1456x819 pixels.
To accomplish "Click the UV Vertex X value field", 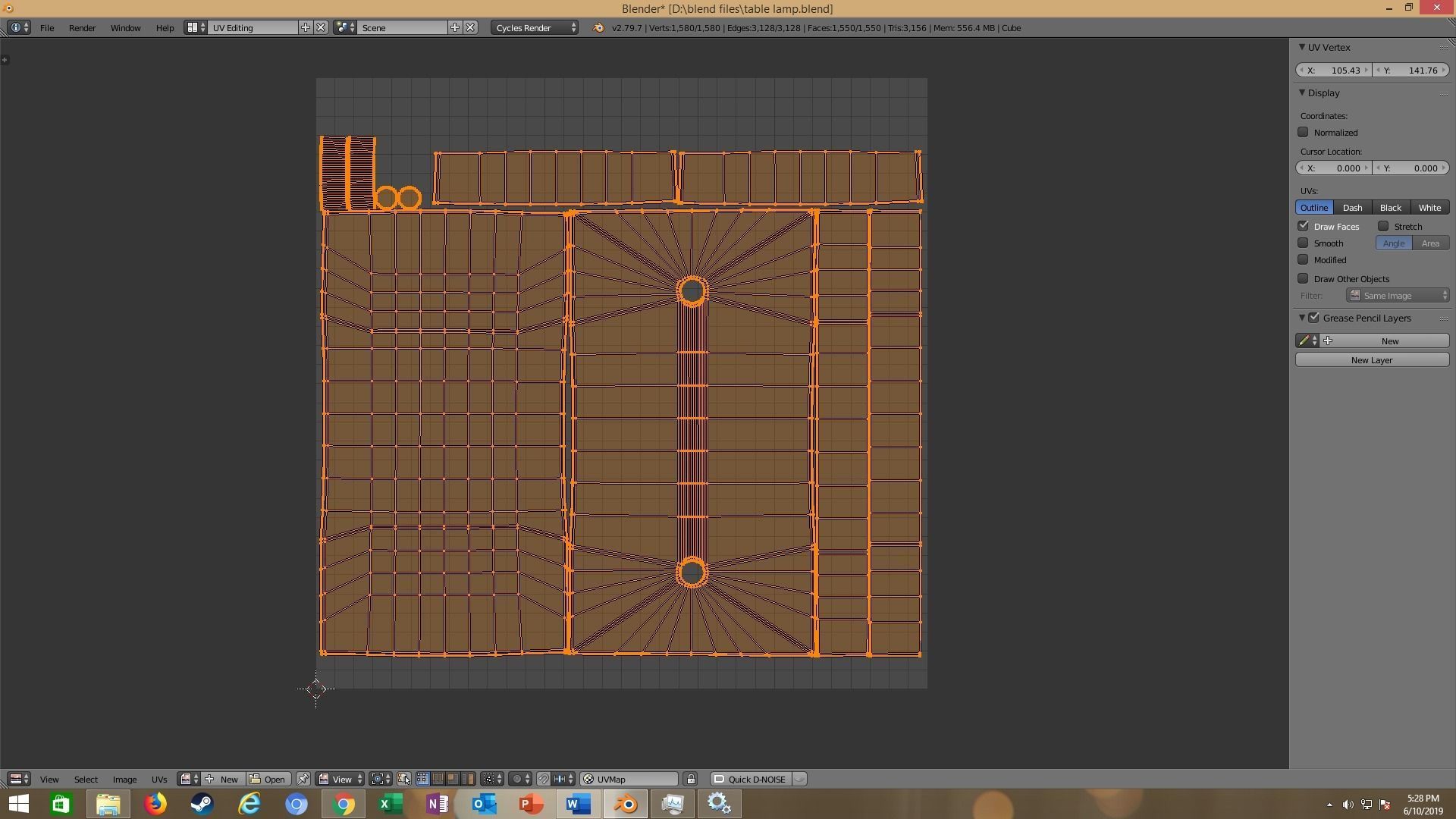I will (x=1334, y=71).
